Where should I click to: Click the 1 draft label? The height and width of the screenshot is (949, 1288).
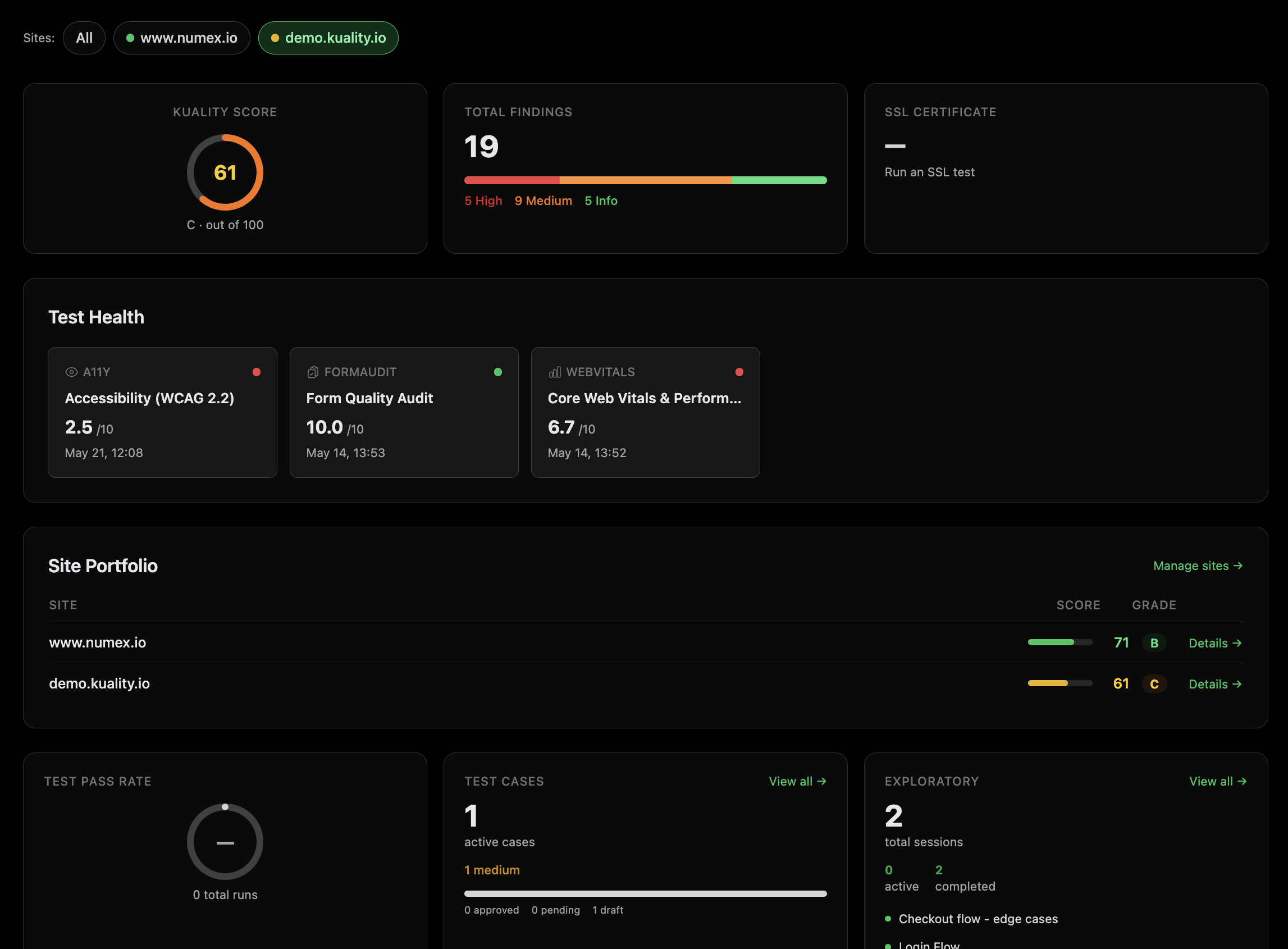pos(608,910)
